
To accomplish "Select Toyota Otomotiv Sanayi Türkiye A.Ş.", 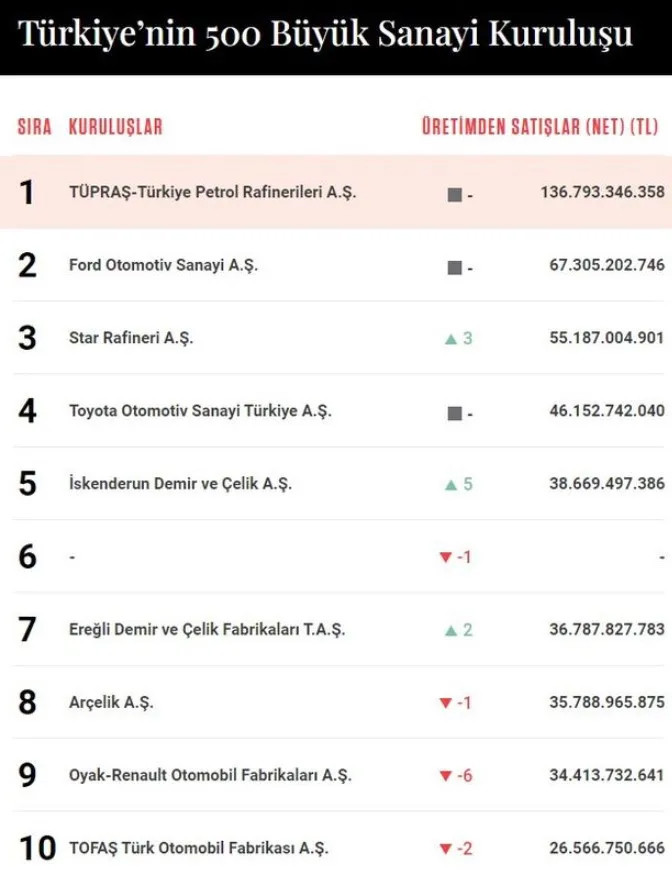I will pyautogui.click(x=199, y=412).
